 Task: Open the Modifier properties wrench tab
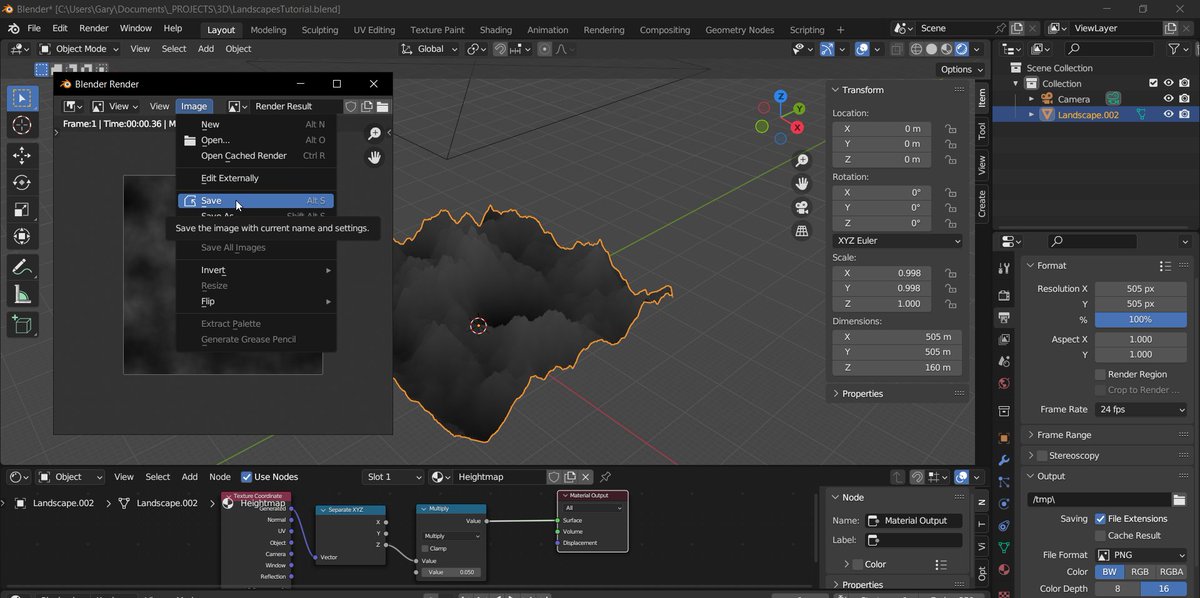pos(1005,460)
